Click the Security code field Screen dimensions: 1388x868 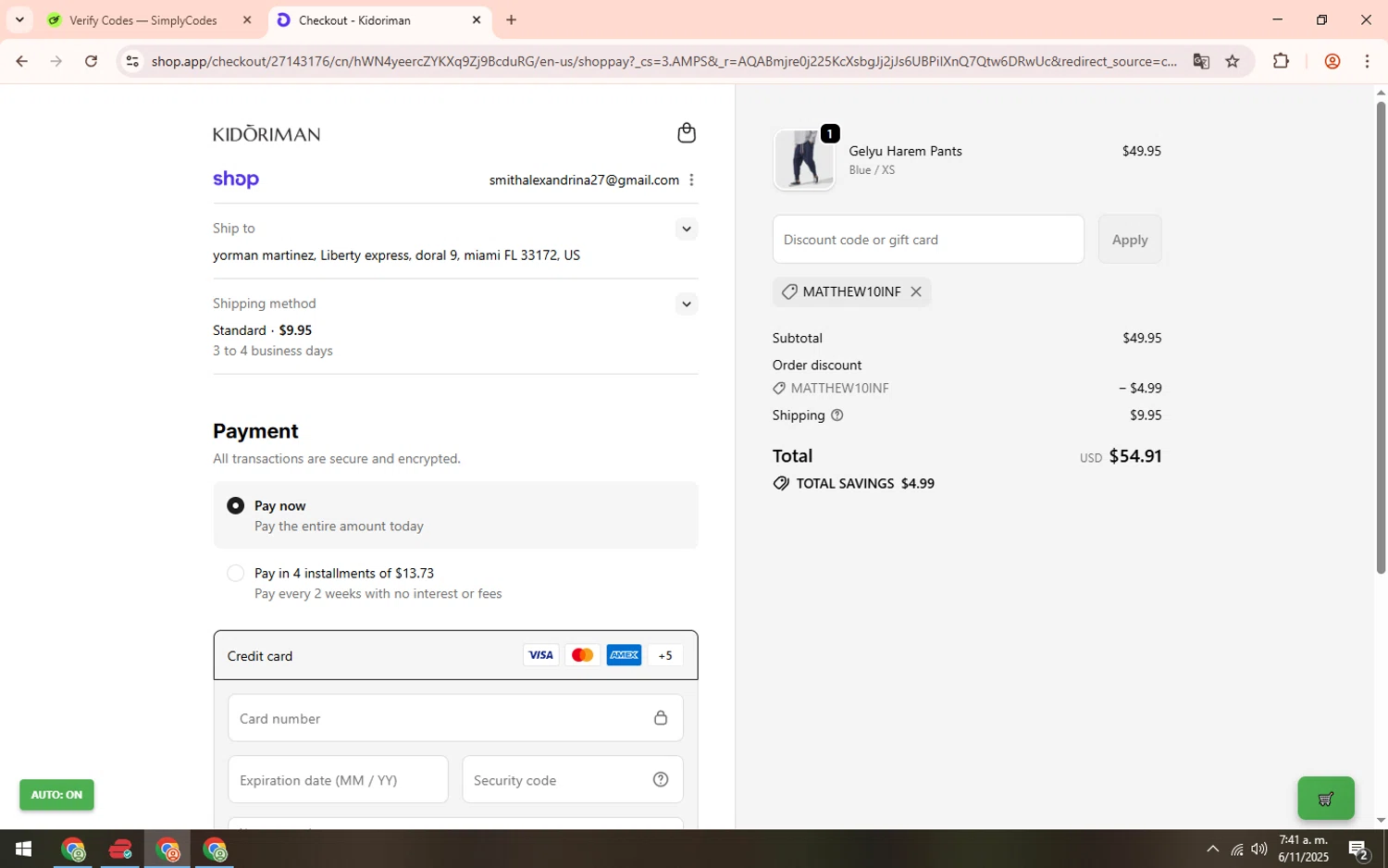coord(573,780)
